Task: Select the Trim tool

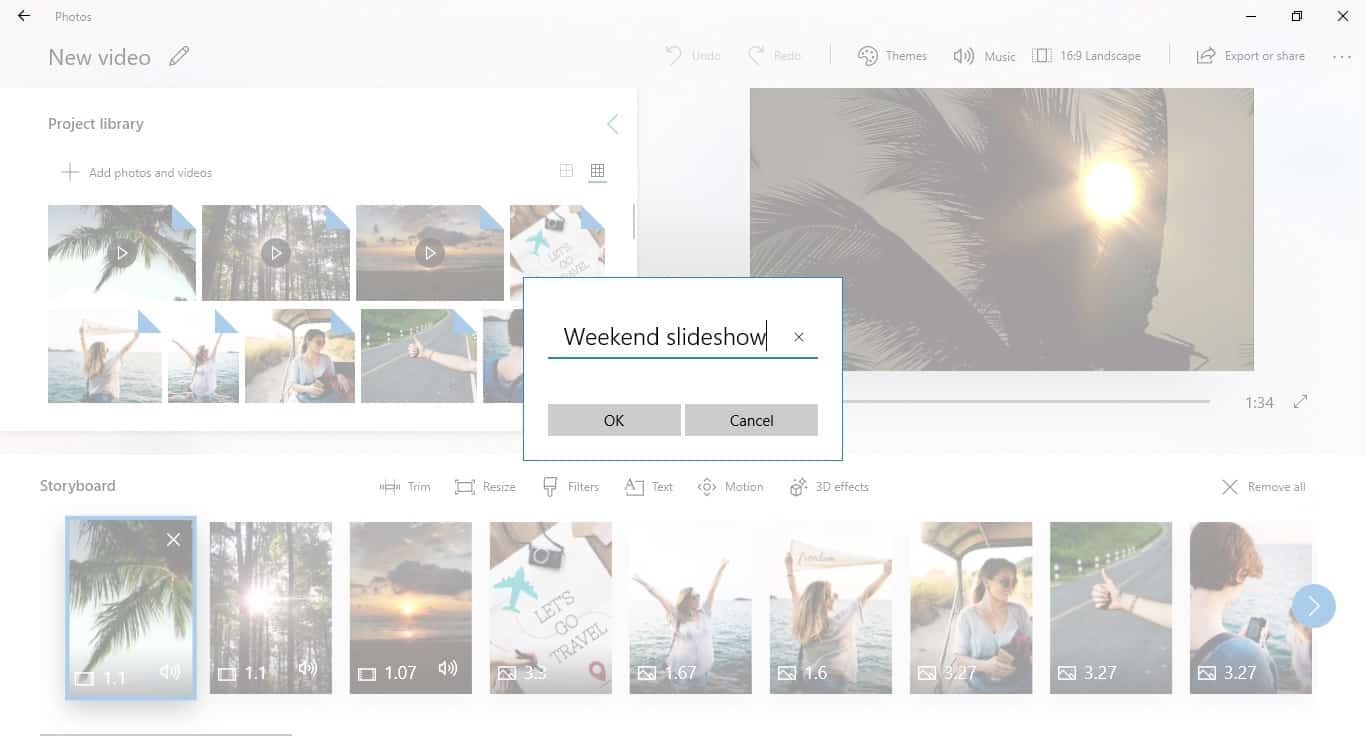Action: pos(404,486)
